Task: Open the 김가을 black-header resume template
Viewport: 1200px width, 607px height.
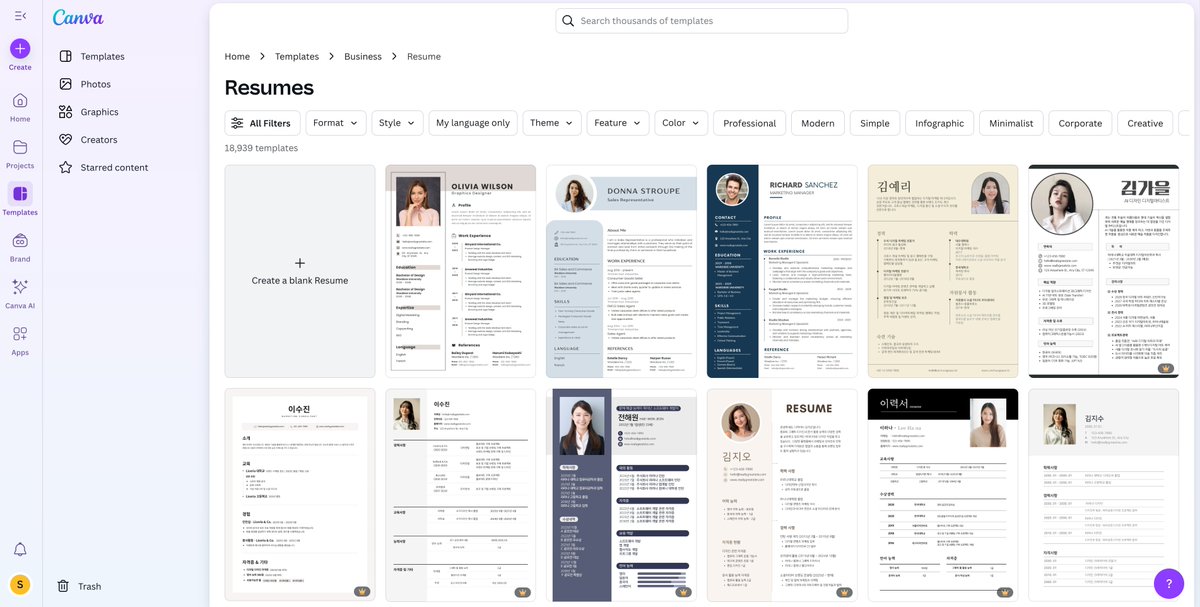Action: 1104,271
